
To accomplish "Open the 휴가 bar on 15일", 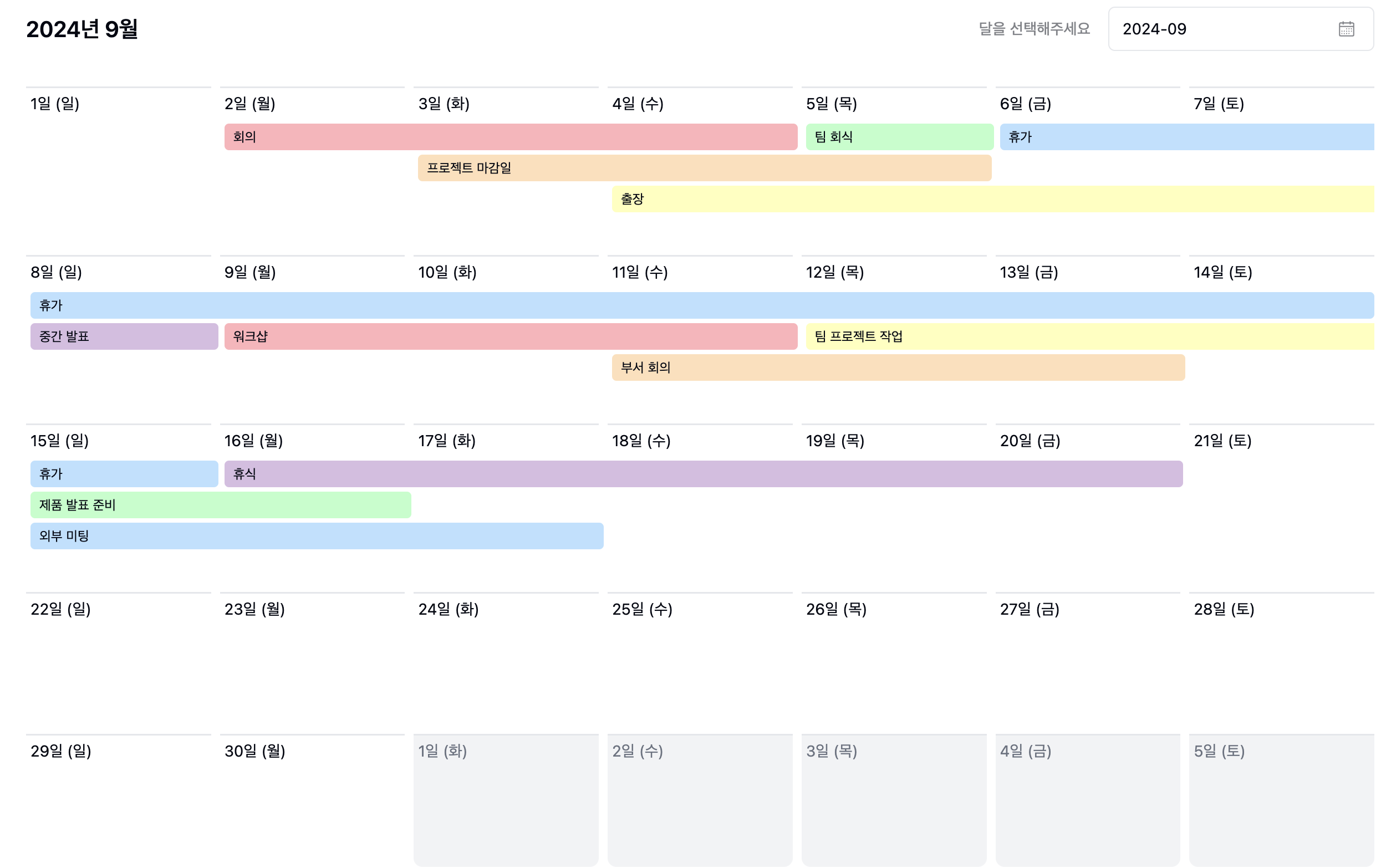I will (x=124, y=473).
